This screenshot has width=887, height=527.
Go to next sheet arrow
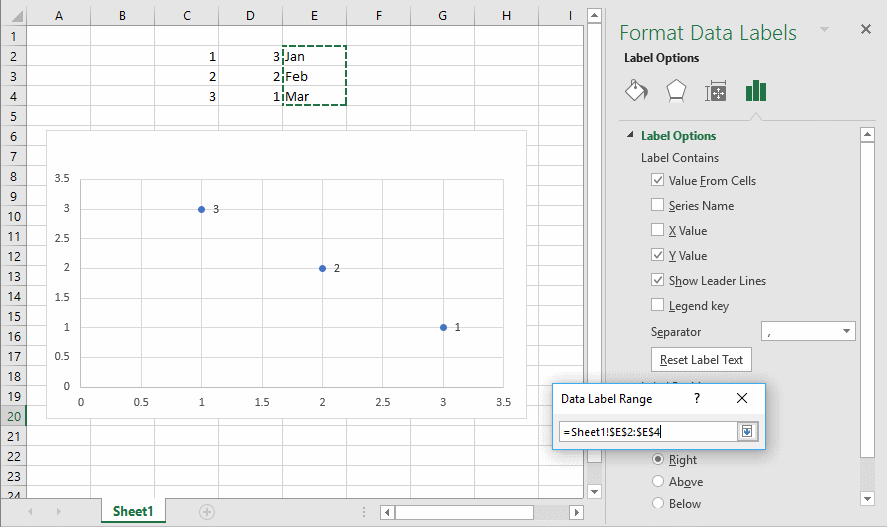click(x=58, y=512)
